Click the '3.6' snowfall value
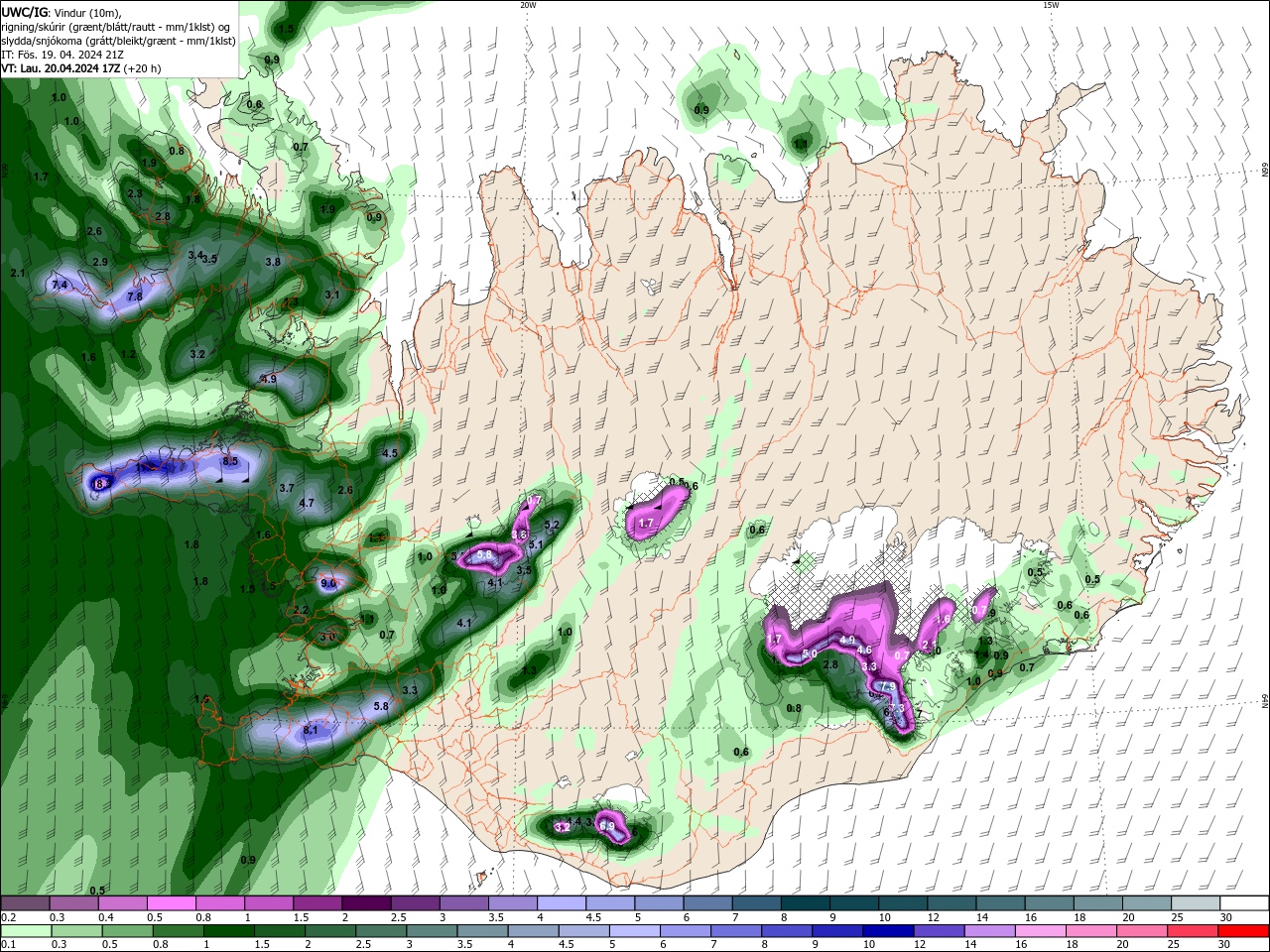The width and height of the screenshot is (1270, 952). (519, 535)
